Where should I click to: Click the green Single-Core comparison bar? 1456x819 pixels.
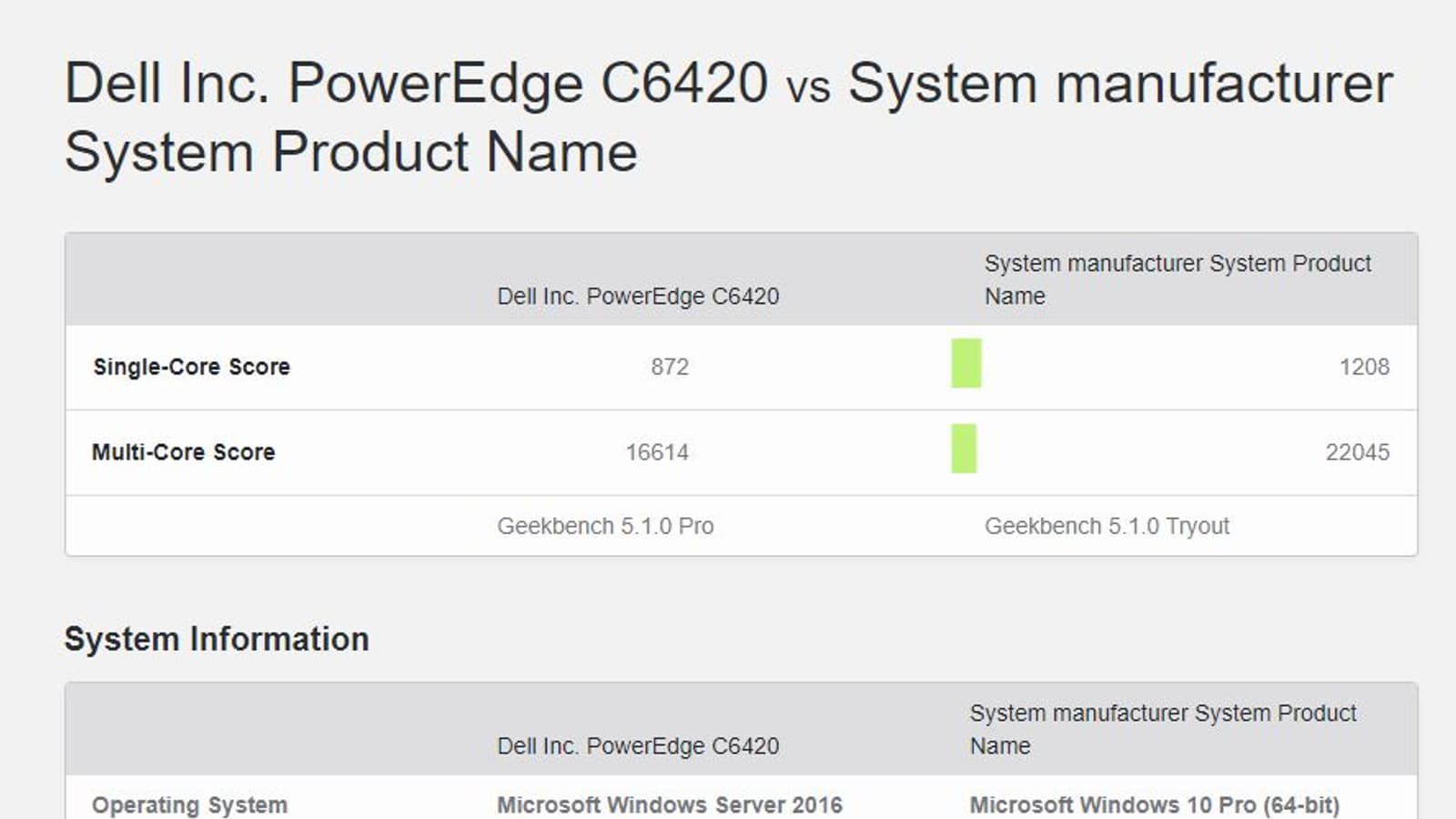[x=966, y=363]
